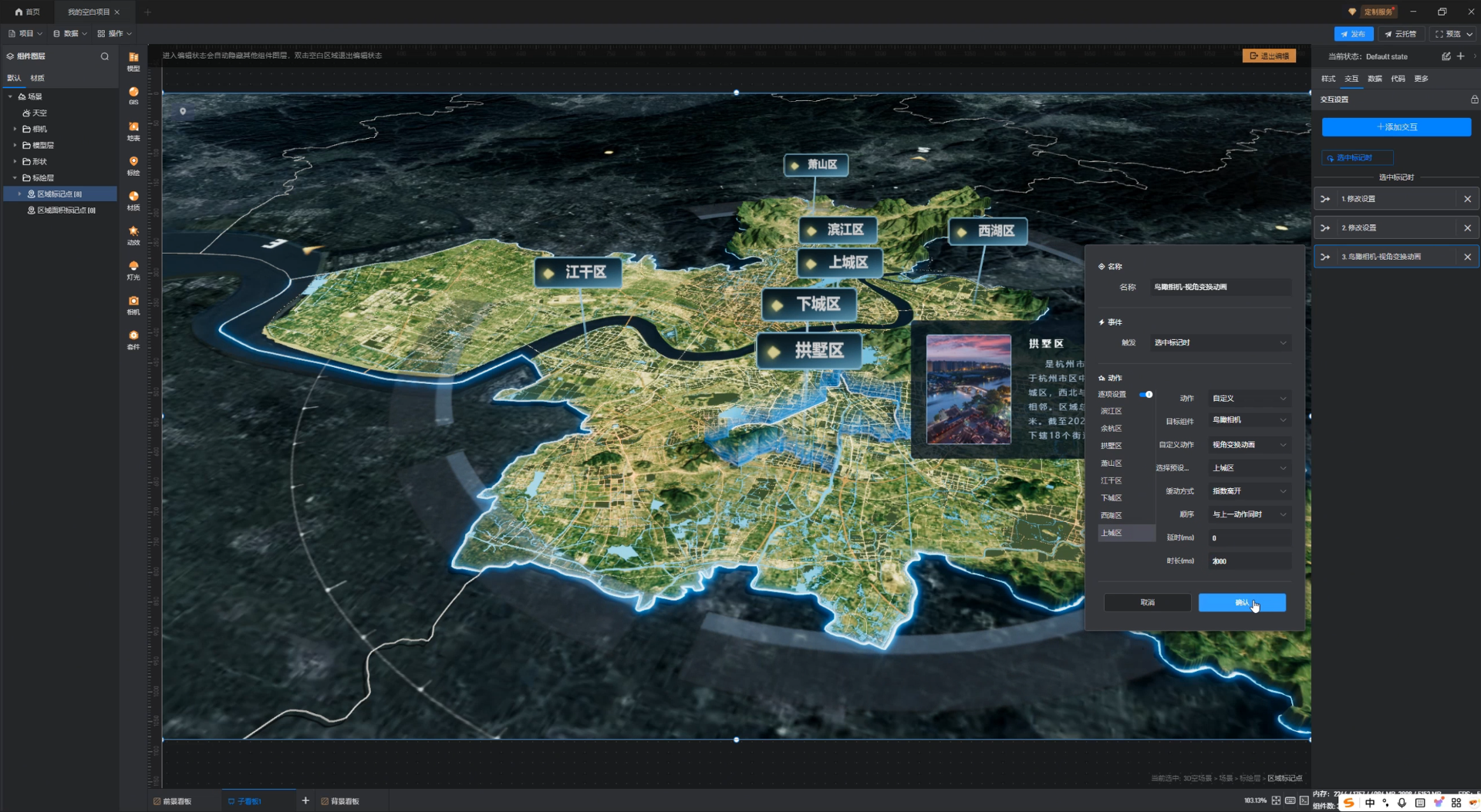
Task: Open the 定制服务 diamond badge
Action: pyautogui.click(x=1371, y=12)
